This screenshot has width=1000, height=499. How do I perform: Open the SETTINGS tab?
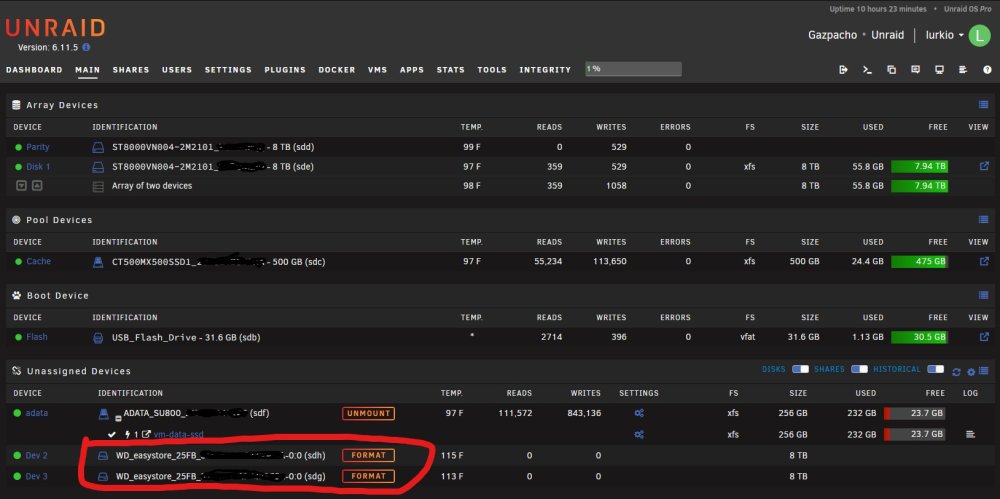coord(228,70)
